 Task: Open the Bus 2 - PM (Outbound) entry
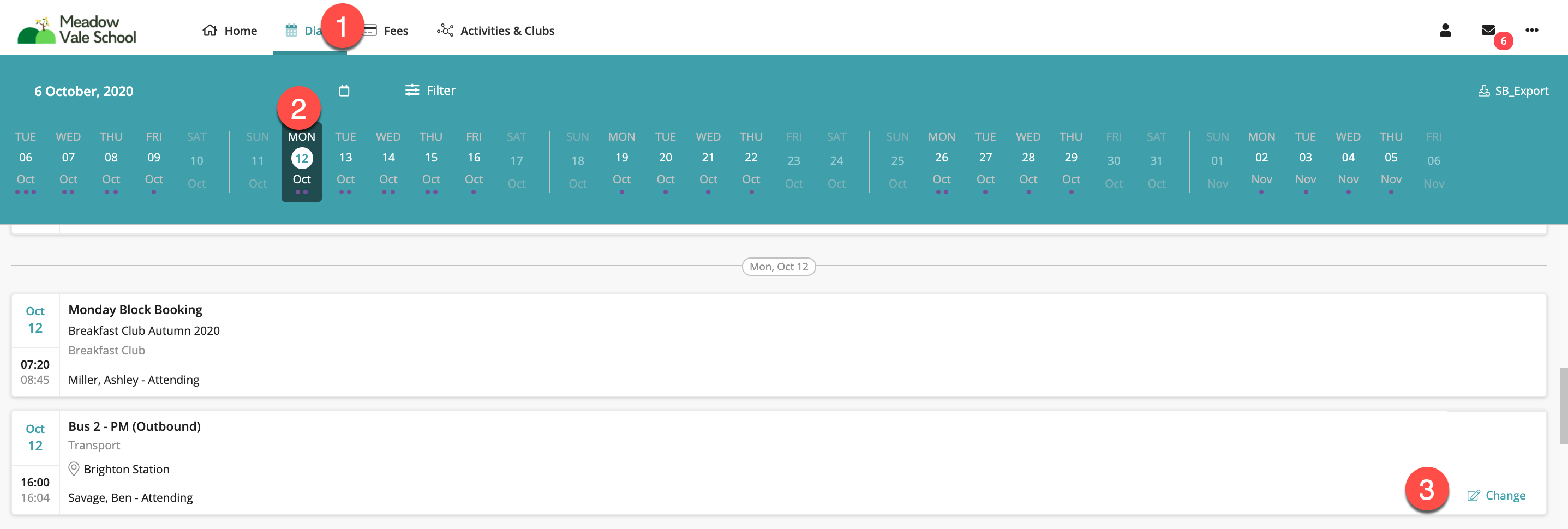779,462
